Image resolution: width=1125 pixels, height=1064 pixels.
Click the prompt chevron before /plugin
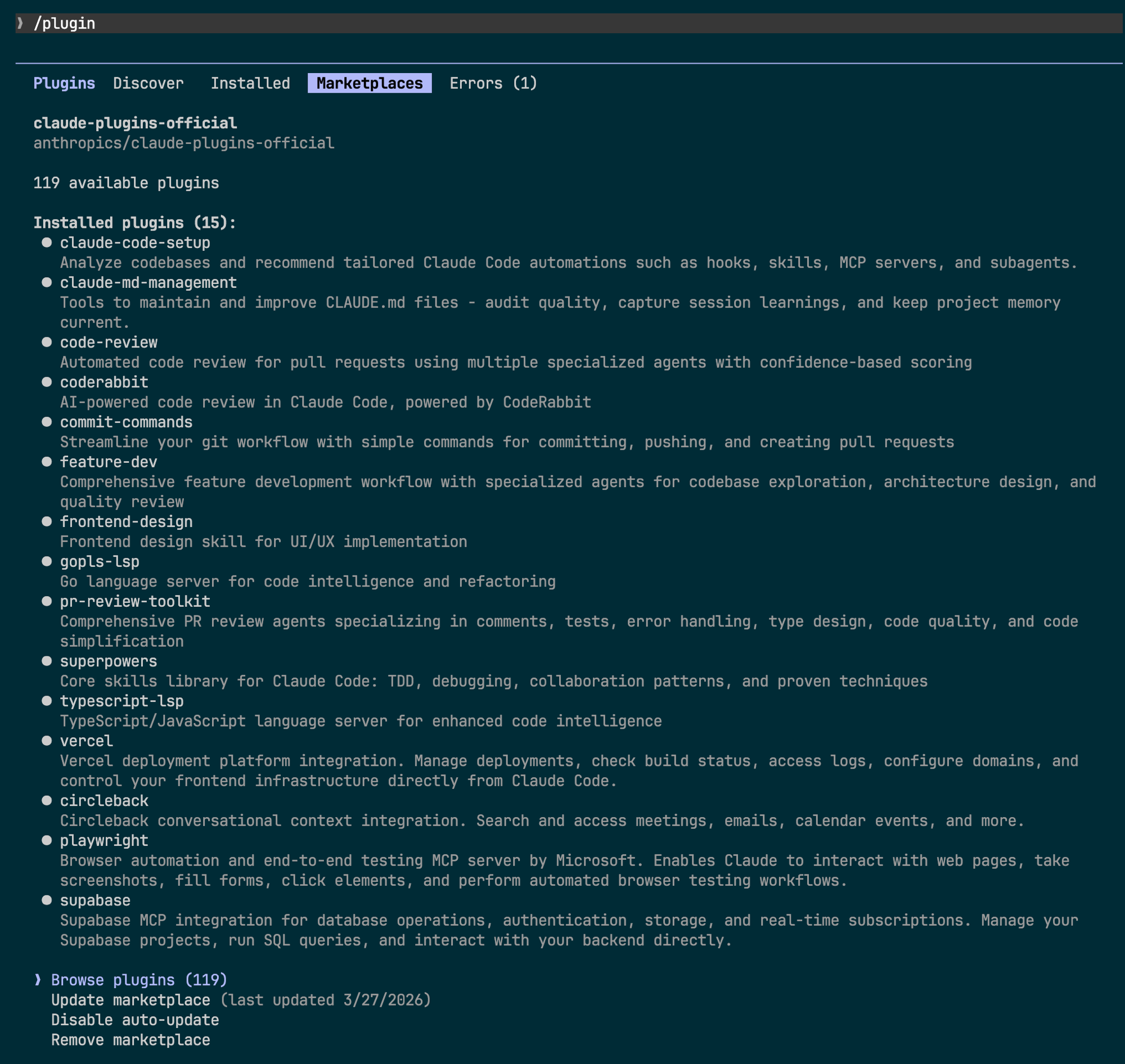20,23
